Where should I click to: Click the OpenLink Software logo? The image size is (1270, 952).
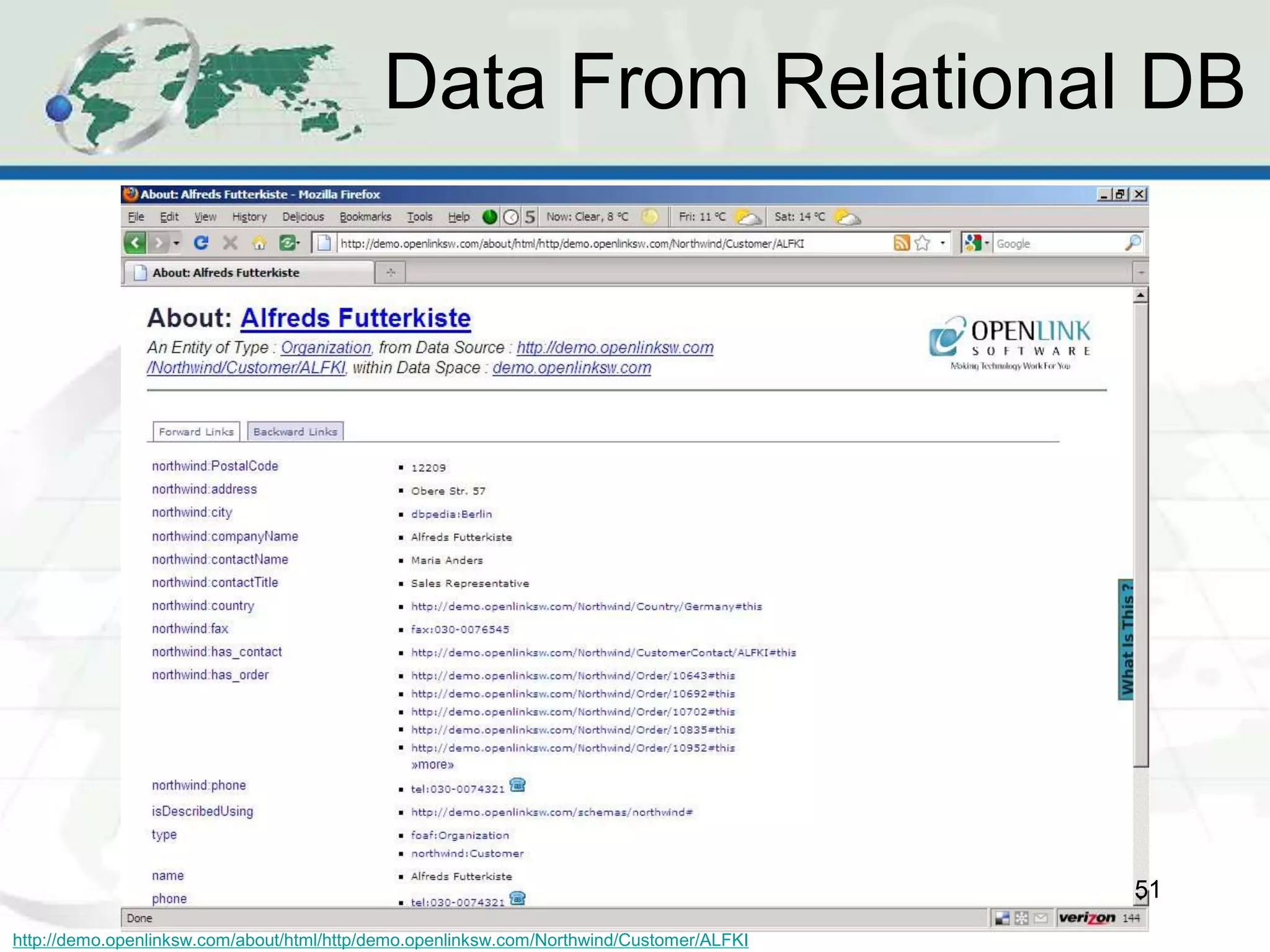[1010, 343]
